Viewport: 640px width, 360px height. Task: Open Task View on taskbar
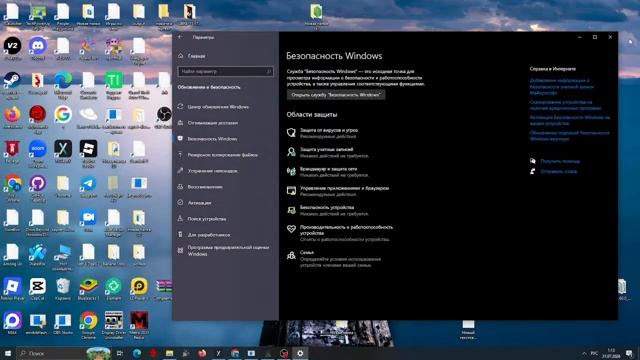pos(120,353)
